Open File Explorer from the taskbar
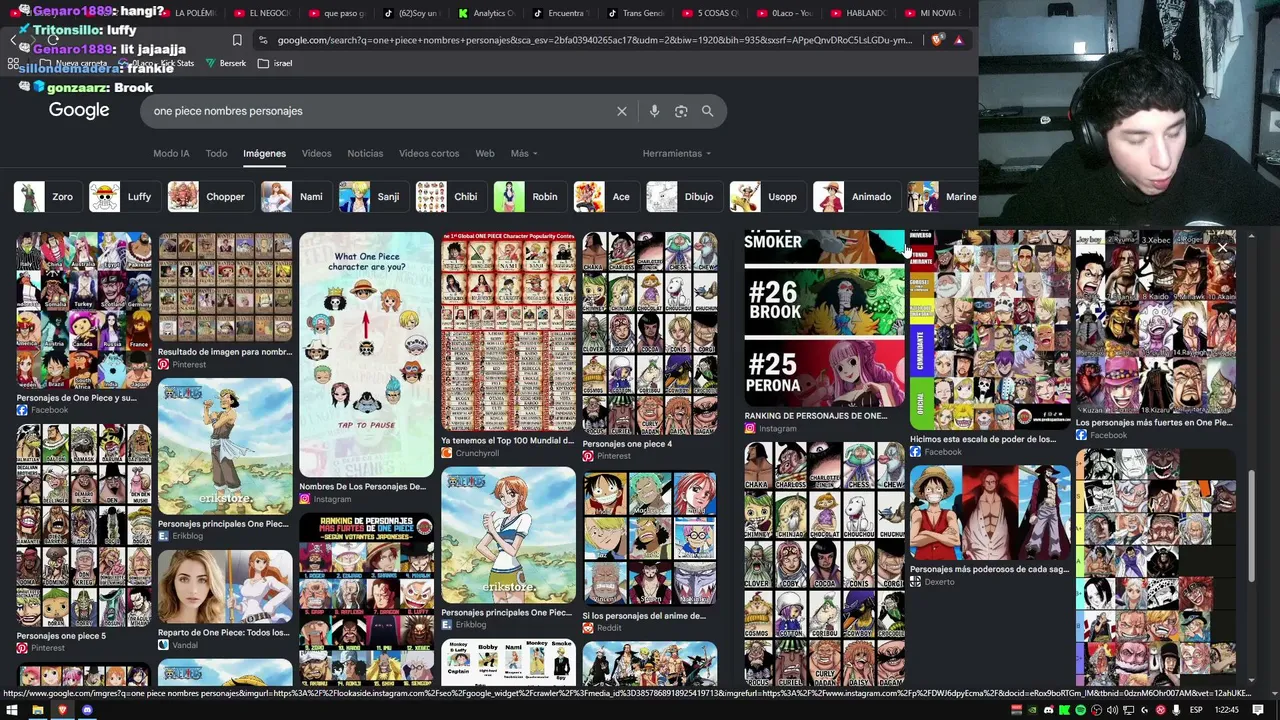 (37, 710)
